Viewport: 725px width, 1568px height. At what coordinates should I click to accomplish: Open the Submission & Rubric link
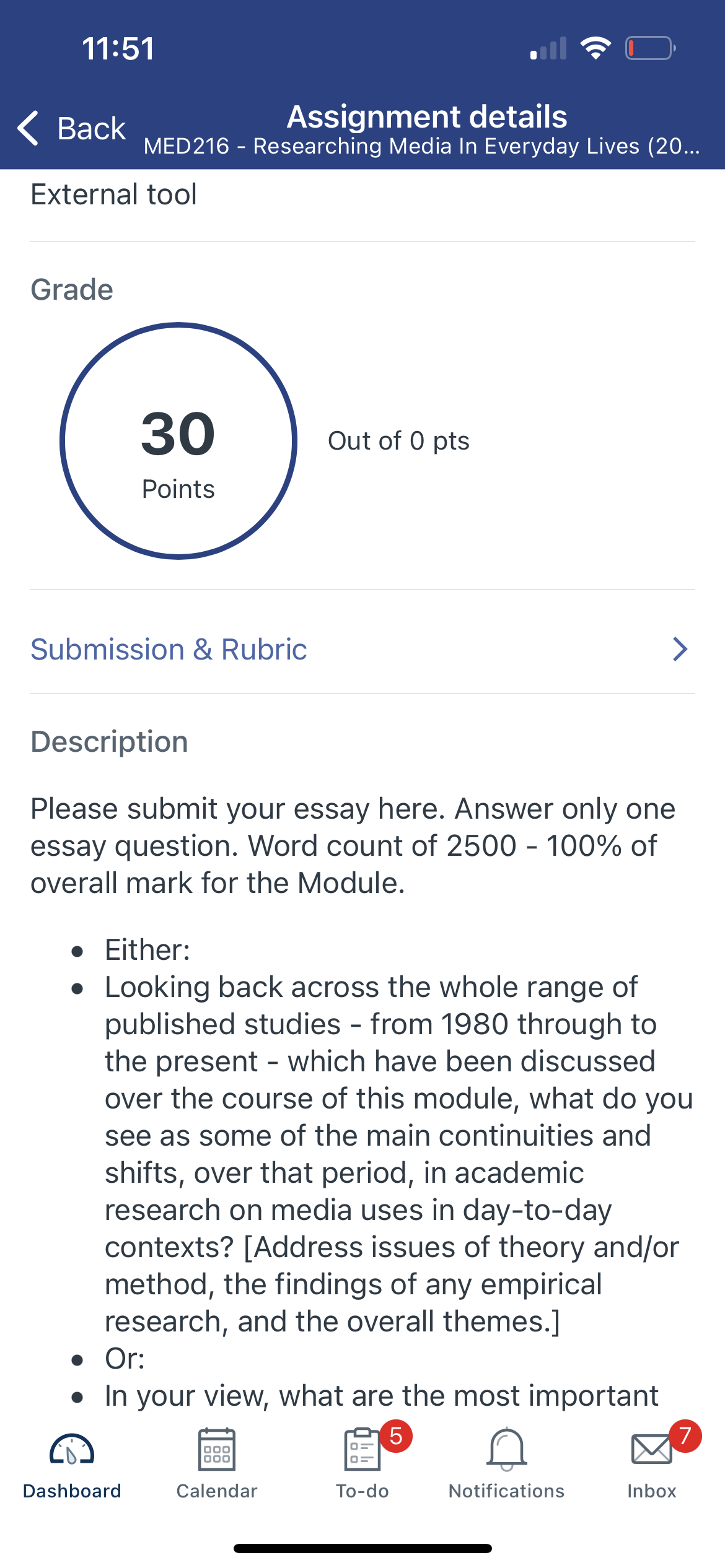(362, 650)
